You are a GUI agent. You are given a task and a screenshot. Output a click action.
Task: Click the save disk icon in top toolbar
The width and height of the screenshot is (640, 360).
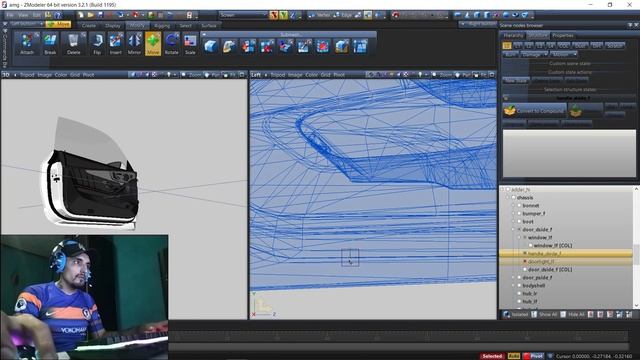(100, 15)
